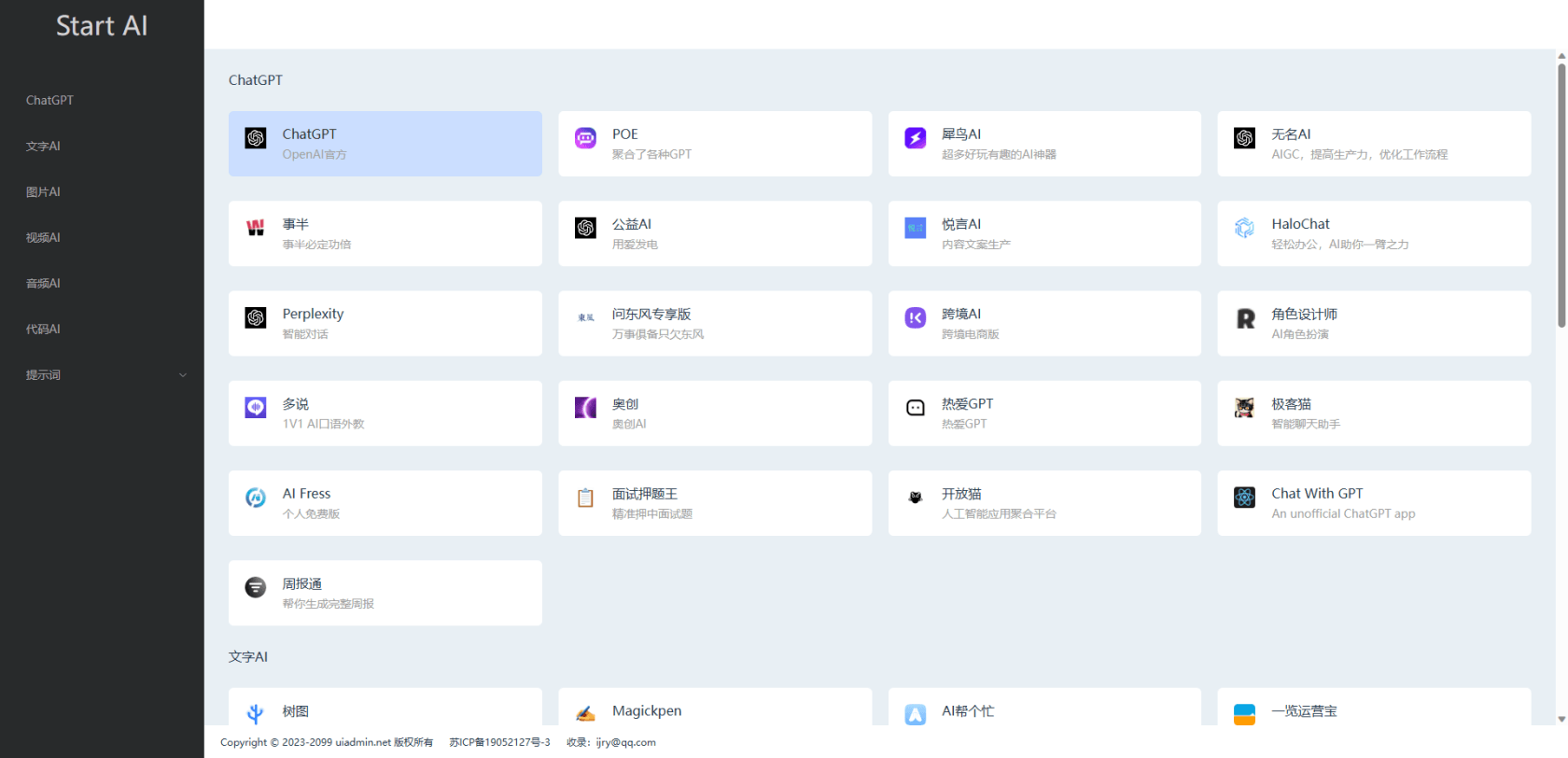Click the 树图 blue plant icon
The width and height of the screenshot is (1568, 758).
click(256, 714)
